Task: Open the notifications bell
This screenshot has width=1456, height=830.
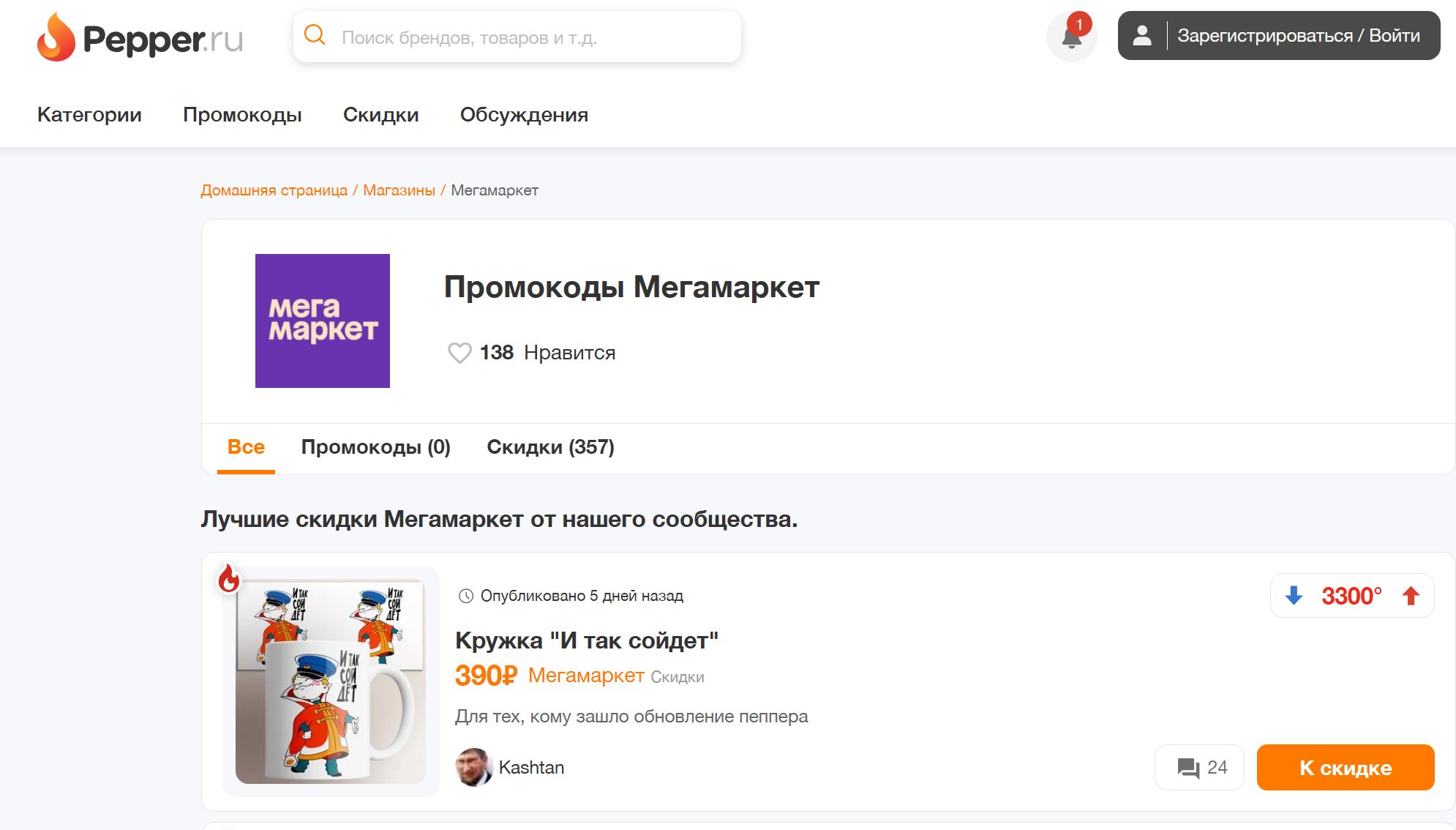Action: pyautogui.click(x=1072, y=37)
